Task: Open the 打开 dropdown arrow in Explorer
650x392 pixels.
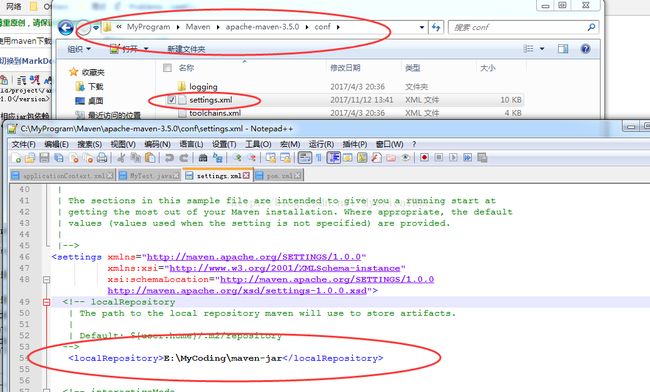Action: click(146, 49)
